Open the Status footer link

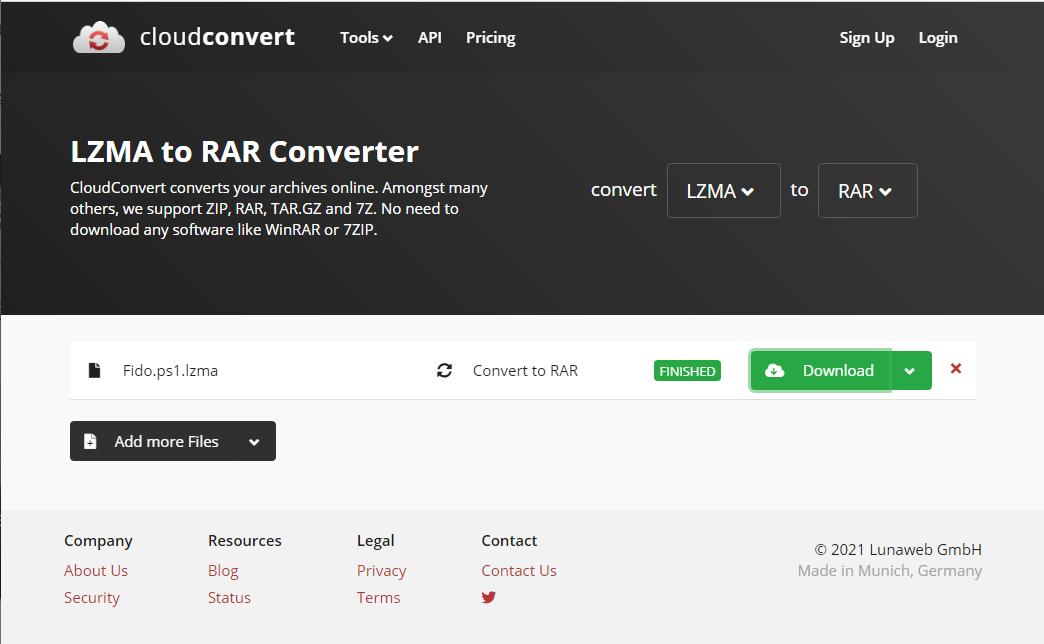pos(229,597)
